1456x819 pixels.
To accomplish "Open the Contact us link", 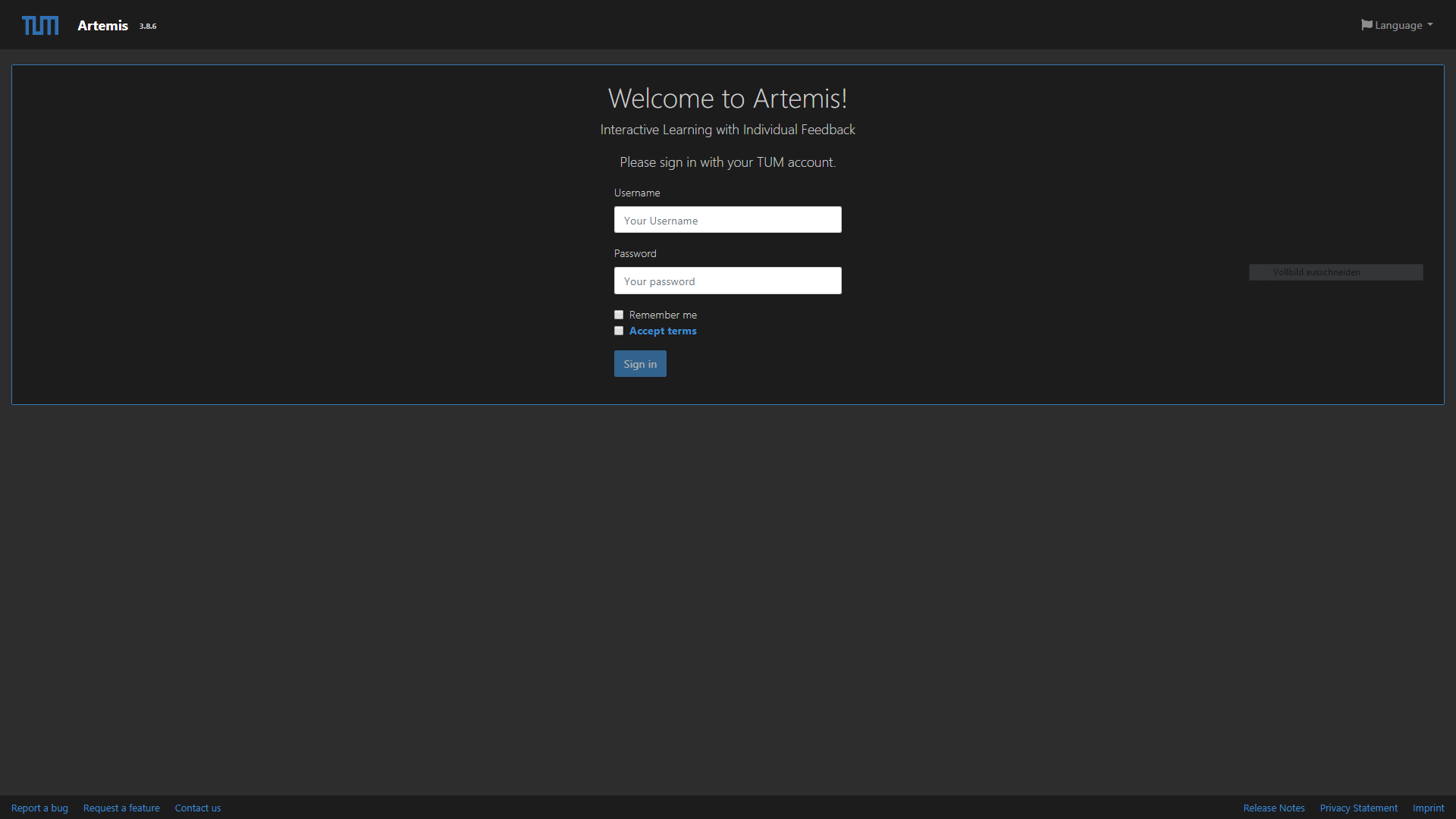I will [197, 808].
